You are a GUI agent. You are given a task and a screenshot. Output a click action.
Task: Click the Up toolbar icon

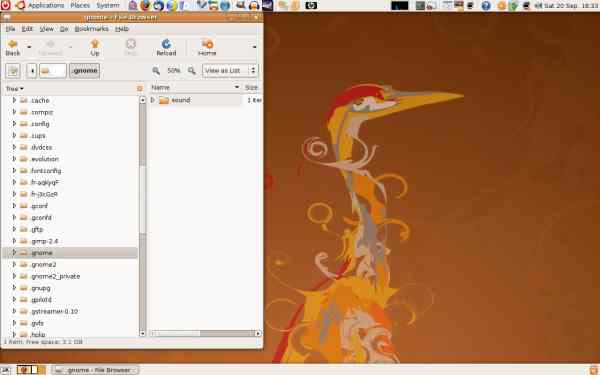click(95, 47)
